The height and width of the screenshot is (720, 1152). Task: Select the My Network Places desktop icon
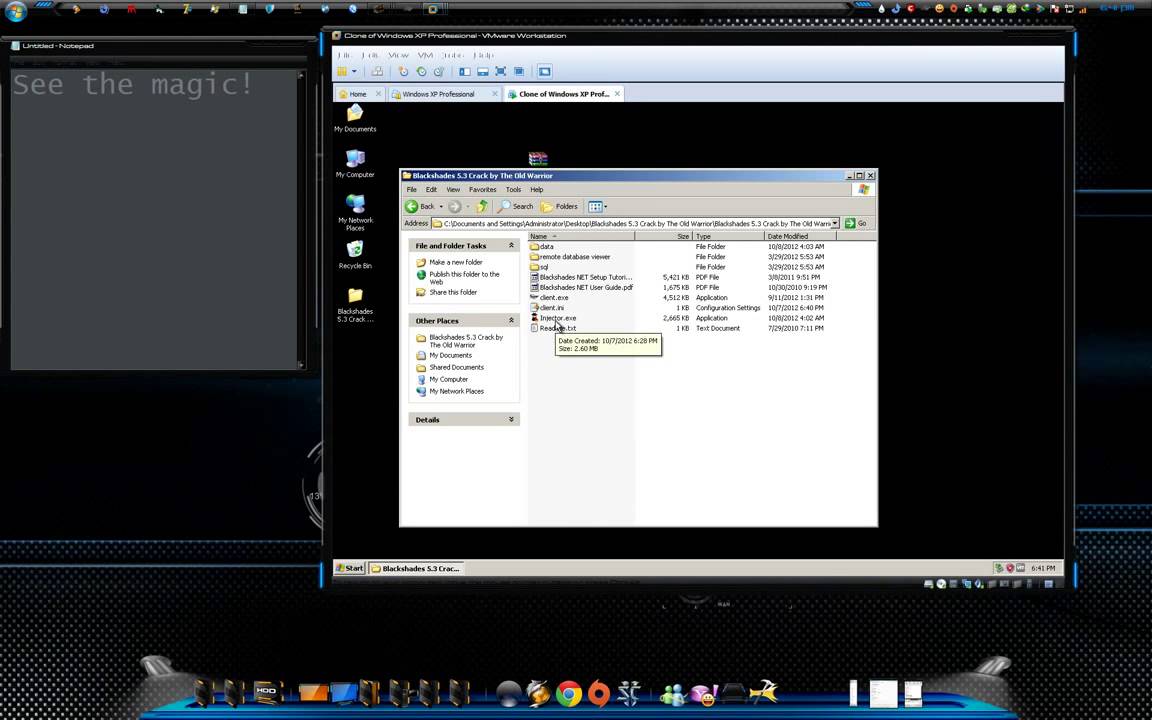pyautogui.click(x=355, y=213)
